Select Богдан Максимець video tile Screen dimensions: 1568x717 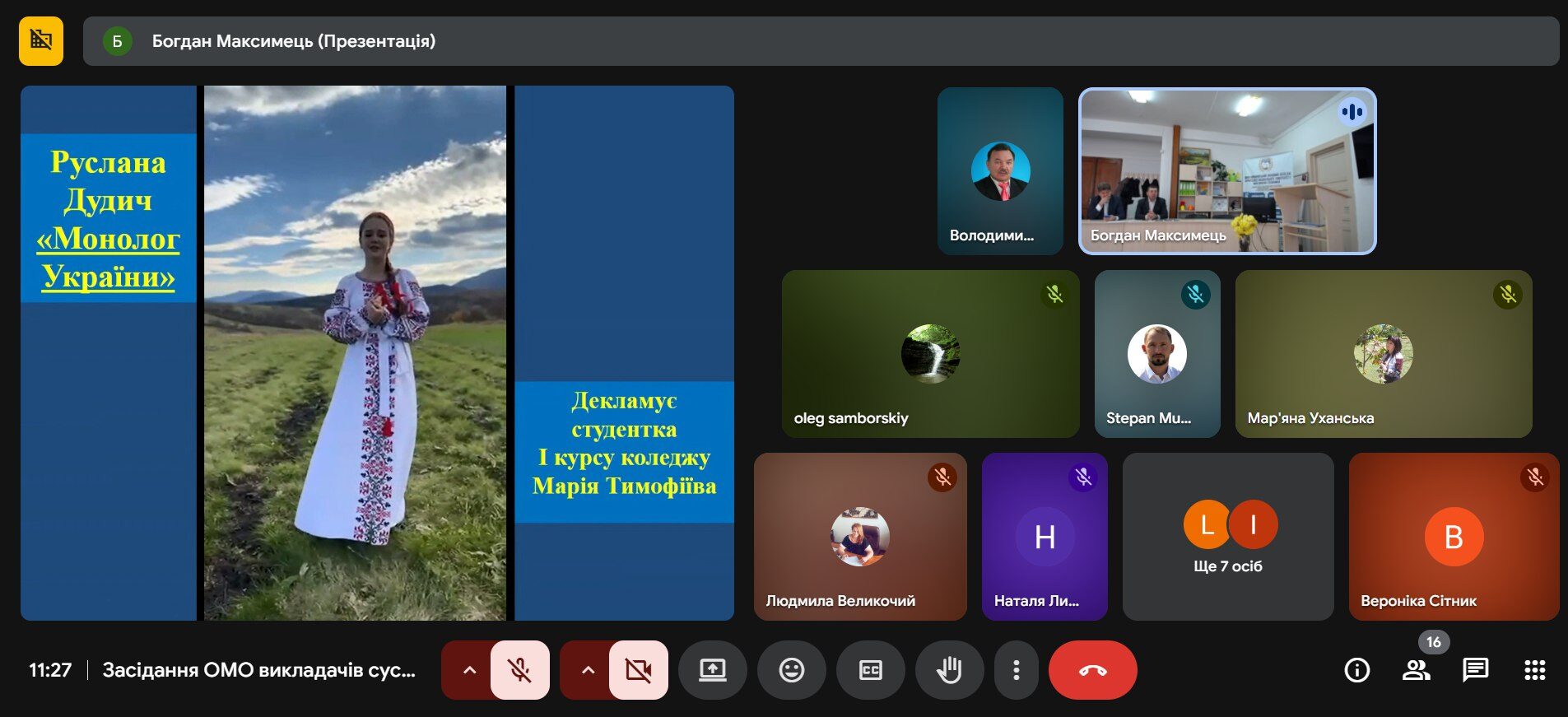1226,171
